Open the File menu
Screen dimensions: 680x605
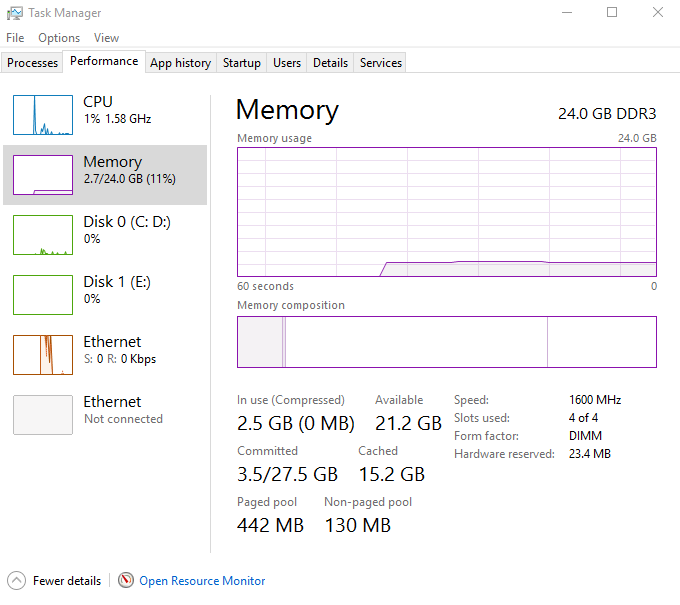pyautogui.click(x=15, y=38)
